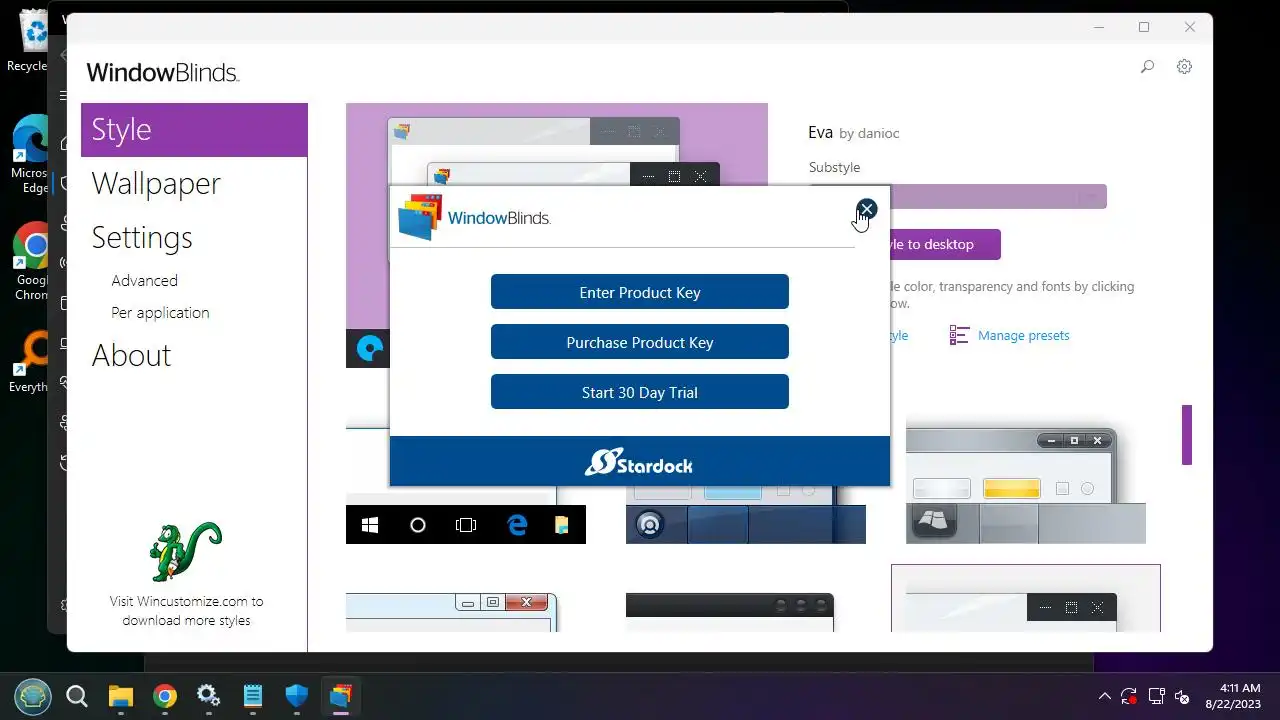Click Visit Wincustomize.com download link
Viewport: 1280px width, 720px height.
[187, 611]
